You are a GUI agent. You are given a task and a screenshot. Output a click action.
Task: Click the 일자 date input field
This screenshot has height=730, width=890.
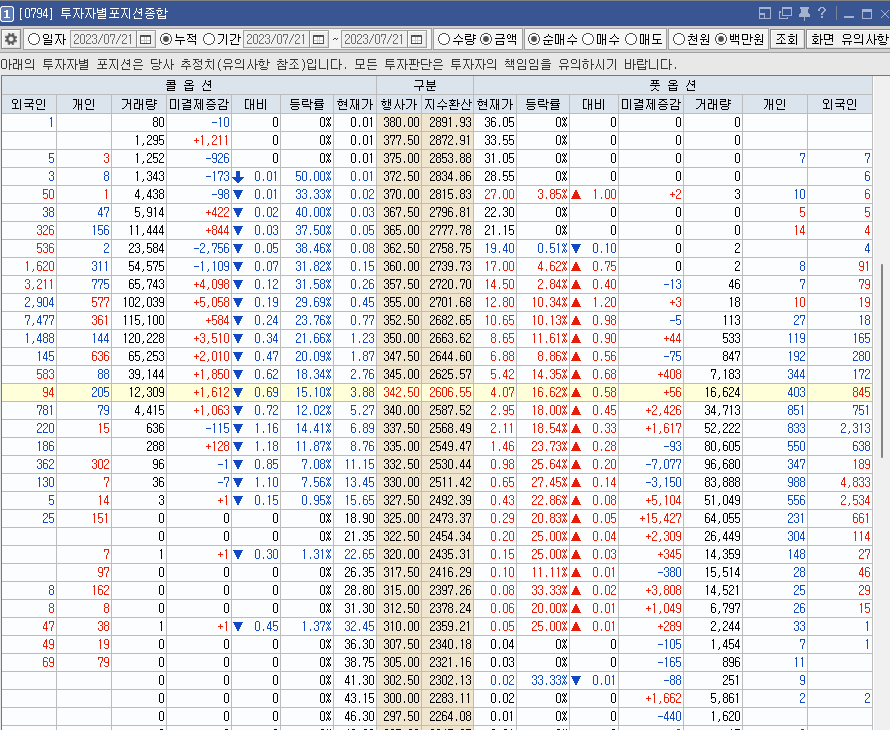point(104,39)
